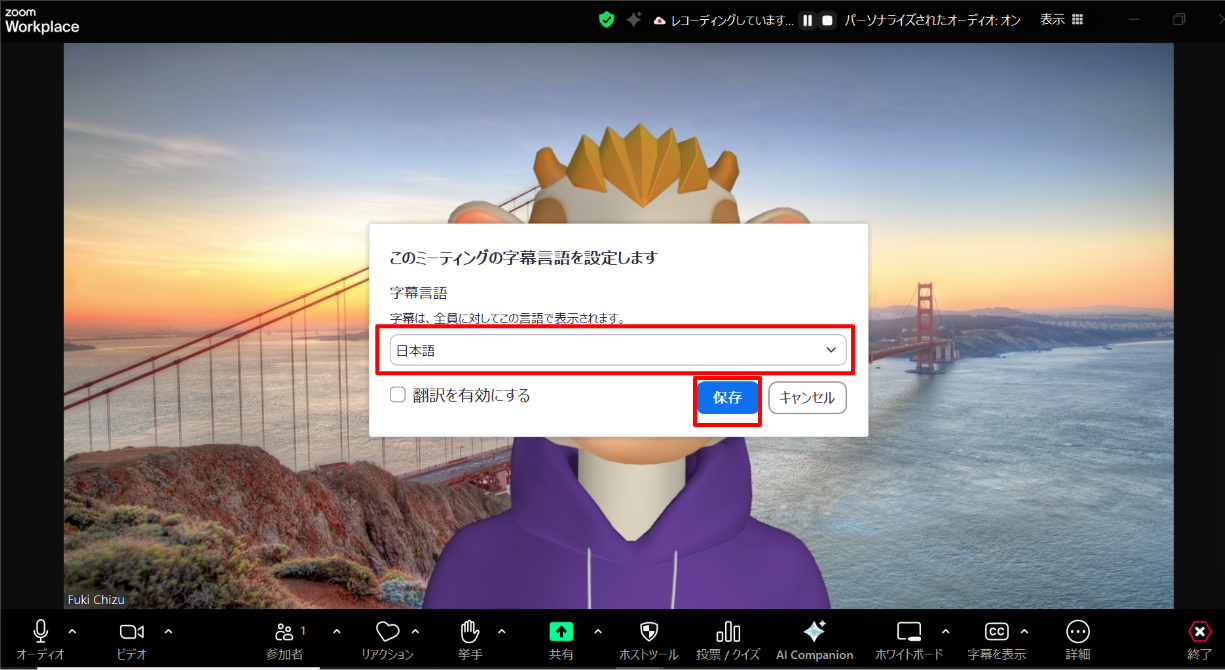Click the レコーディングしています cloud recording indicator
This screenshot has height=670, width=1225.
(x=724, y=20)
